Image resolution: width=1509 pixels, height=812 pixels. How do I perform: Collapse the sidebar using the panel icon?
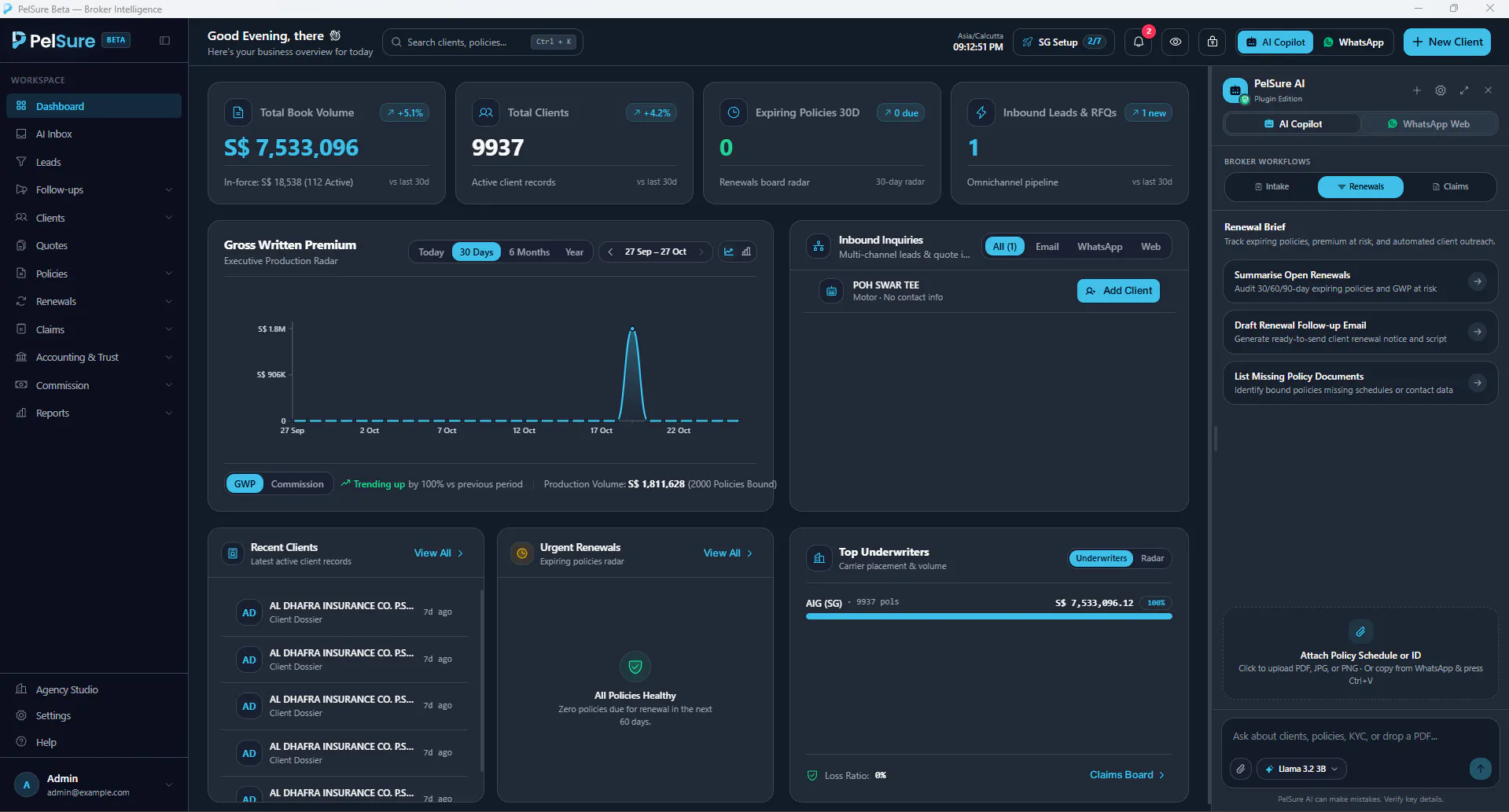click(x=164, y=41)
